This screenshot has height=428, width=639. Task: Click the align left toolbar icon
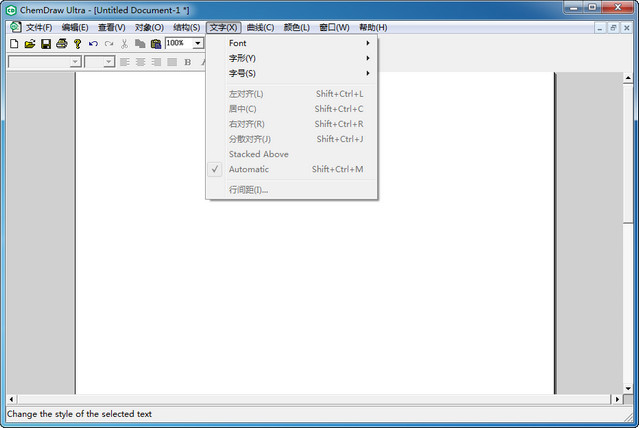pos(125,62)
